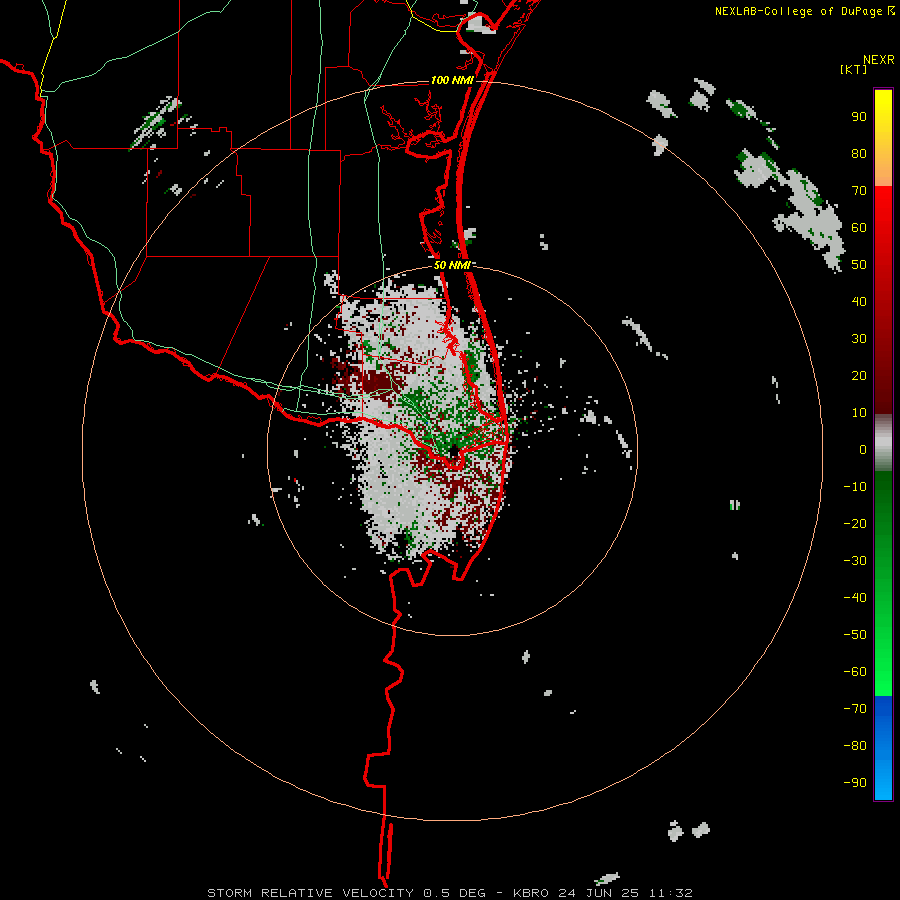
Task: Click the KBRO radar station identifier
Action: pyautogui.click(x=530, y=893)
